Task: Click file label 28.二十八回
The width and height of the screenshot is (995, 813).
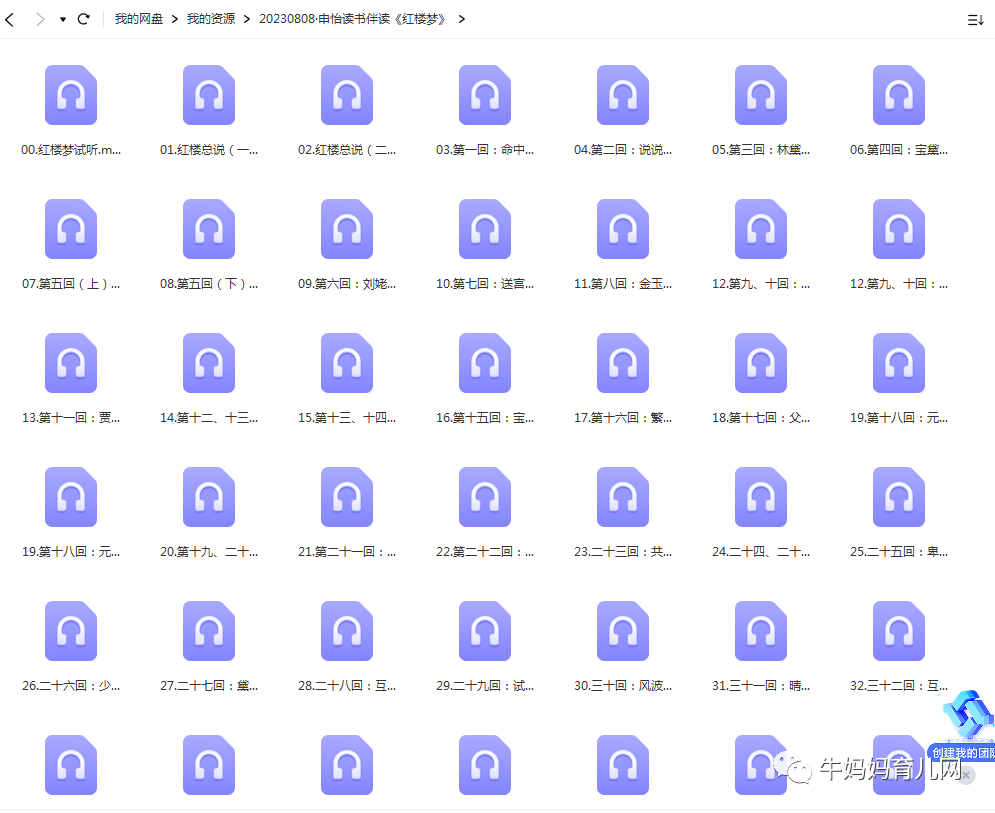Action: click(x=346, y=685)
